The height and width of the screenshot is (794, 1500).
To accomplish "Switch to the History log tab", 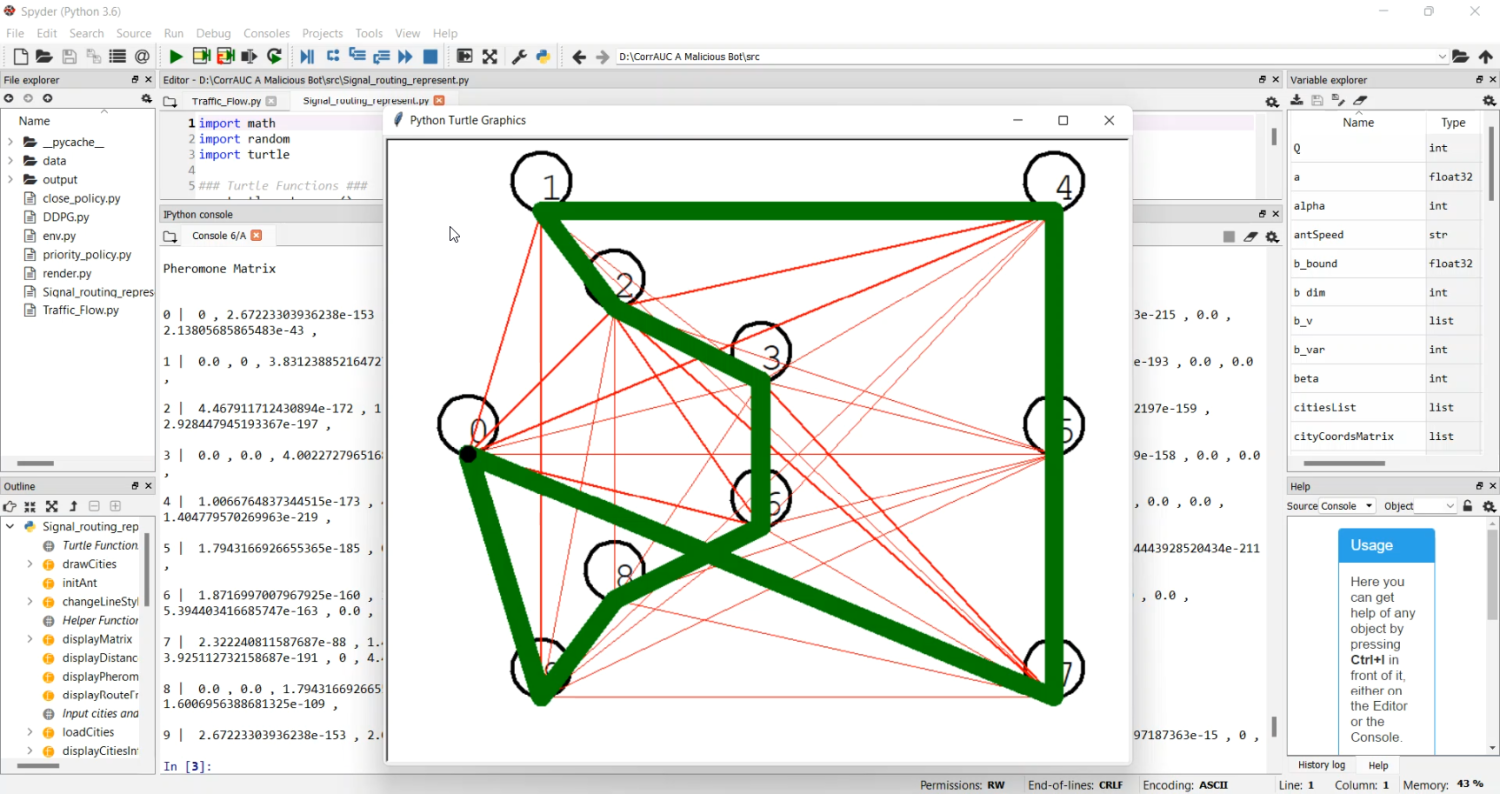I will 1321,765.
